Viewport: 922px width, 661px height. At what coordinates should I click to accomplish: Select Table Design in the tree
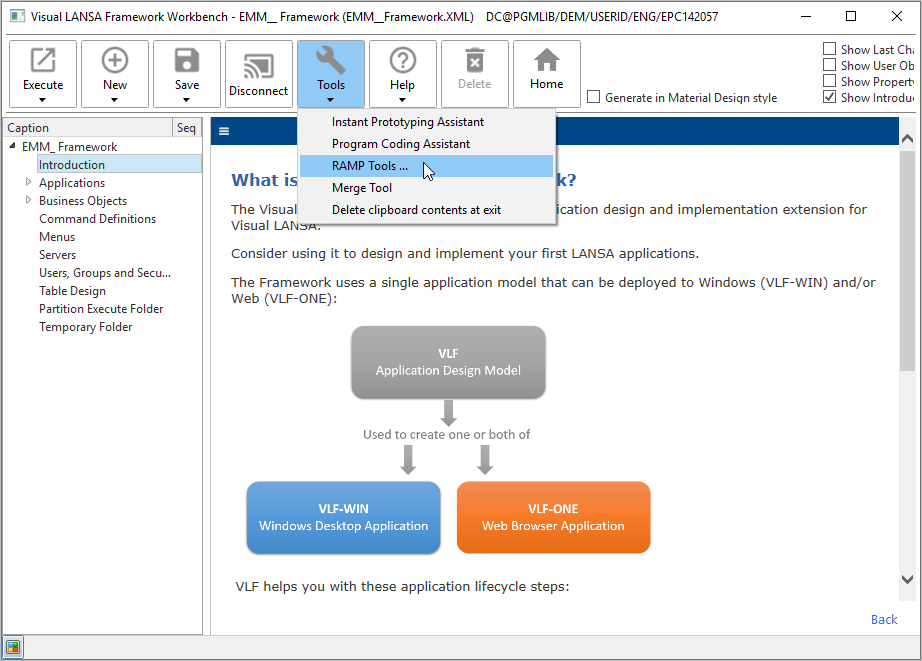point(72,291)
